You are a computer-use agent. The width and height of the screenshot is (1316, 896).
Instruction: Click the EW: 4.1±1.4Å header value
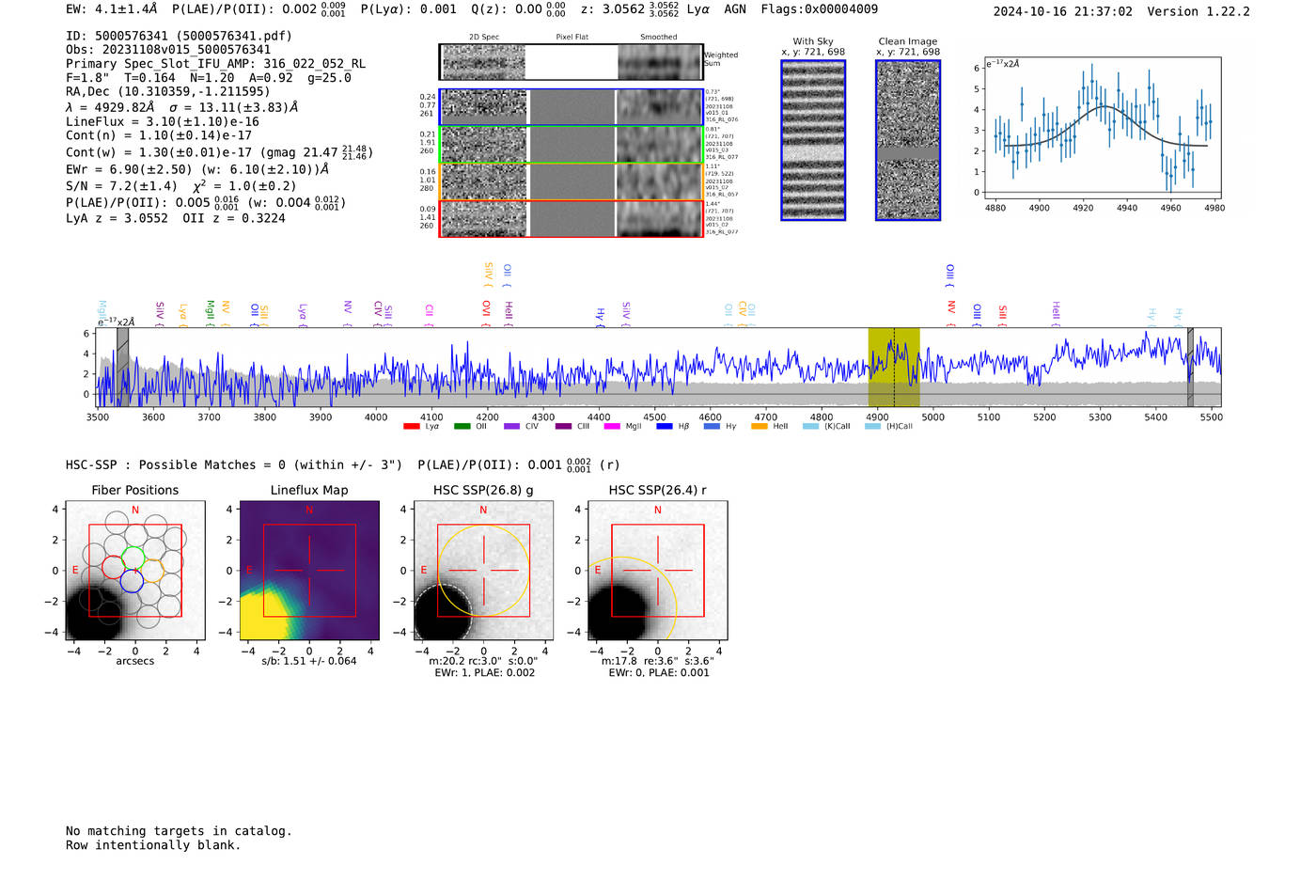click(x=112, y=9)
